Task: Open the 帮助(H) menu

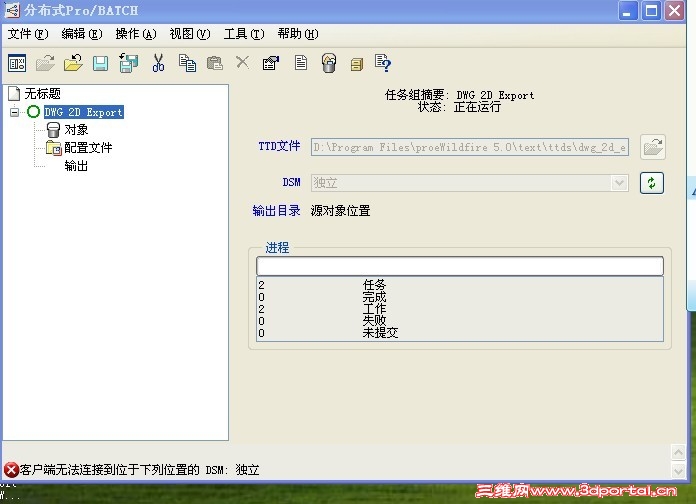Action: (x=298, y=34)
